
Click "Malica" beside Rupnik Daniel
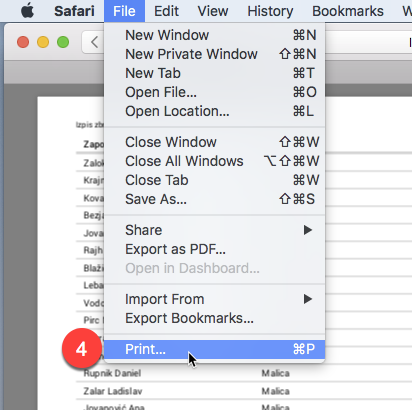click(x=276, y=373)
